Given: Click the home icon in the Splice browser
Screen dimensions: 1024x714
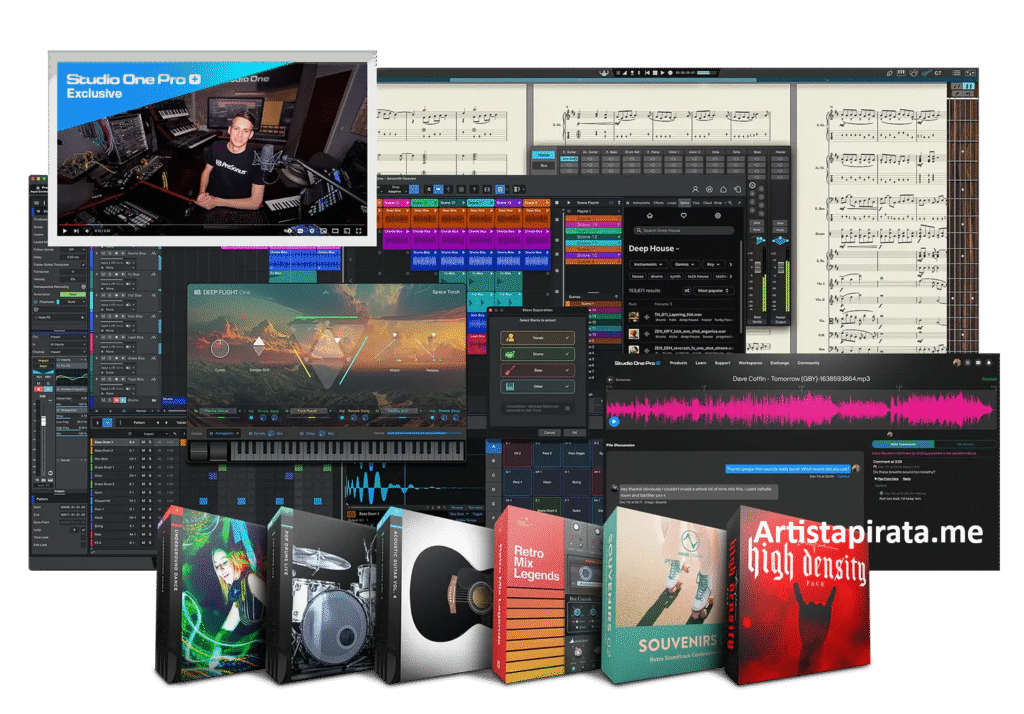Looking at the screenshot, I should pyautogui.click(x=650, y=216).
